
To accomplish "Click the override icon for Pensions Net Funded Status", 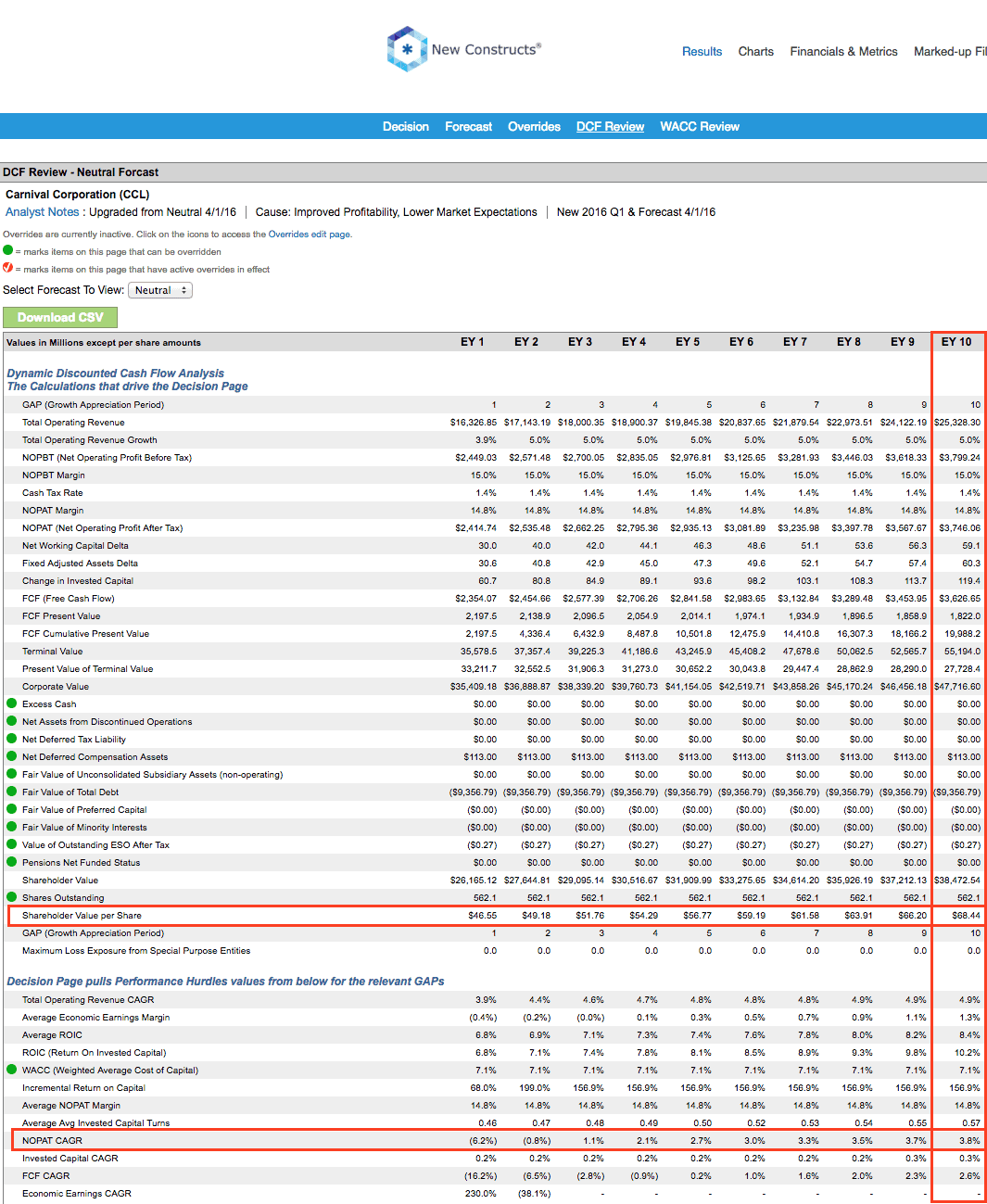I will click(12, 862).
